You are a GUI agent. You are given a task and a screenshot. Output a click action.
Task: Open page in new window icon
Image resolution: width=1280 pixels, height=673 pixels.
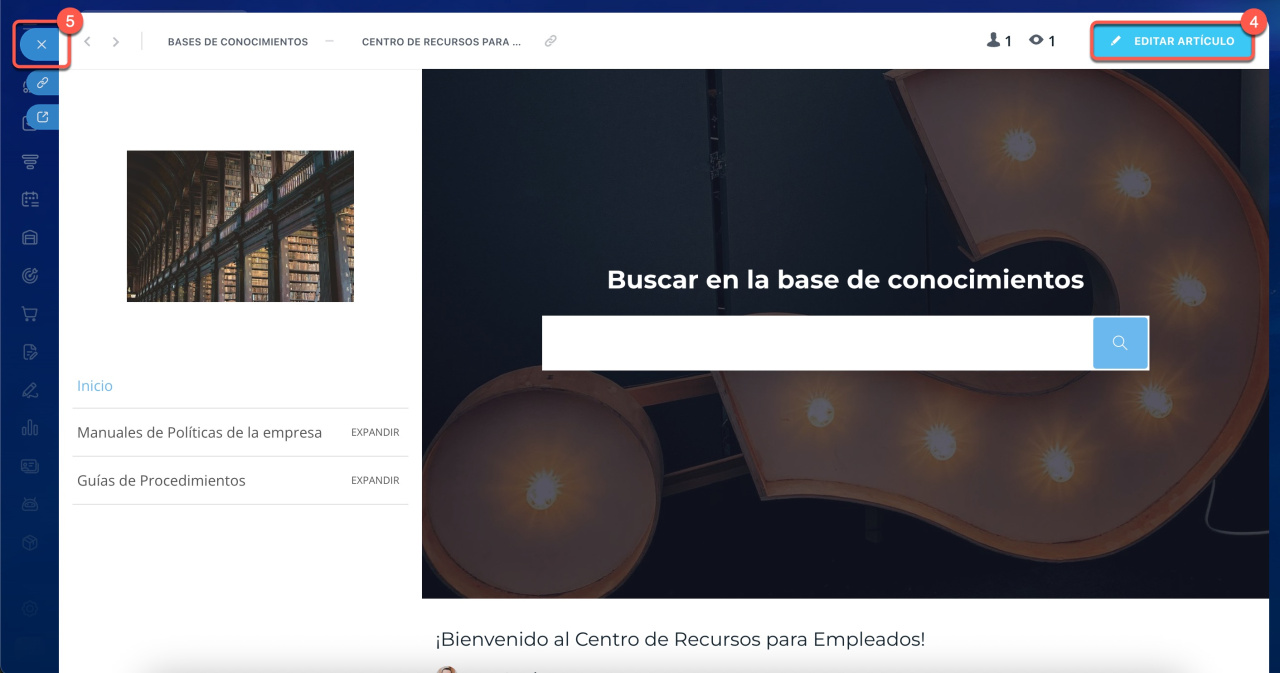click(x=43, y=118)
